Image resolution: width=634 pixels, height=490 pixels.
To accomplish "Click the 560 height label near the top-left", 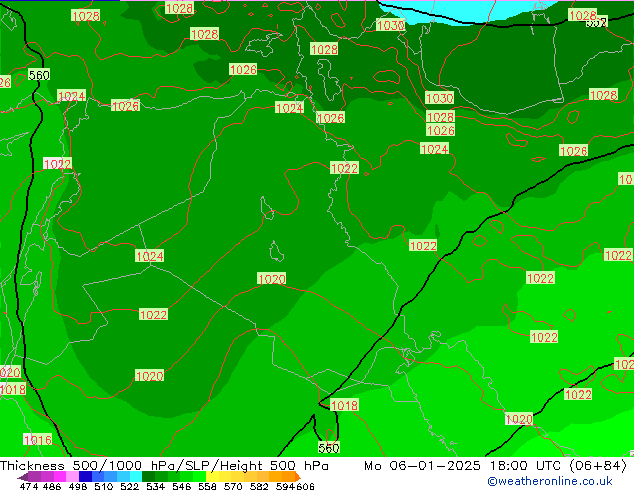I will point(39,75).
